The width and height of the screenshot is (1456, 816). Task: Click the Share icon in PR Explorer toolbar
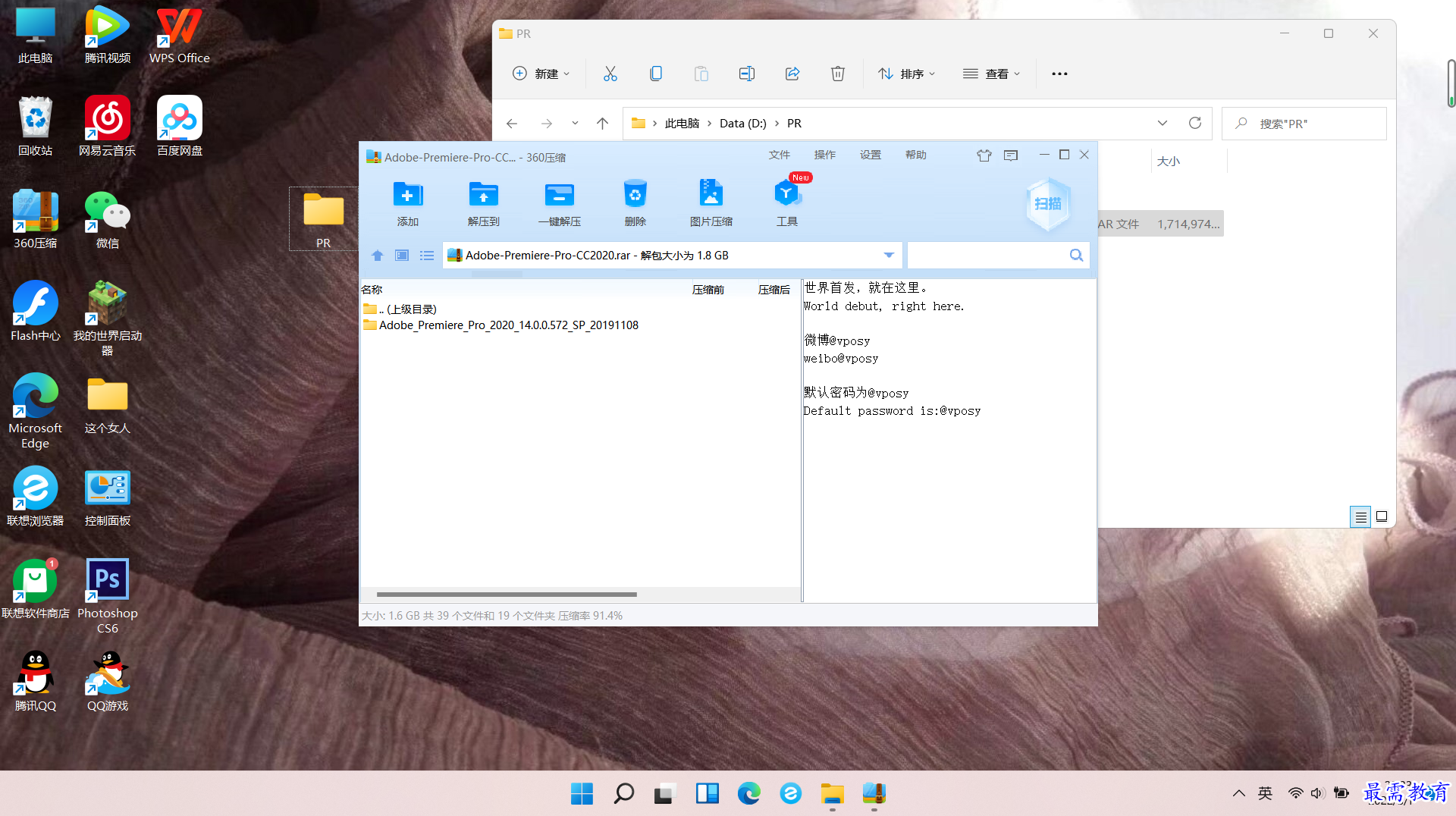point(792,74)
